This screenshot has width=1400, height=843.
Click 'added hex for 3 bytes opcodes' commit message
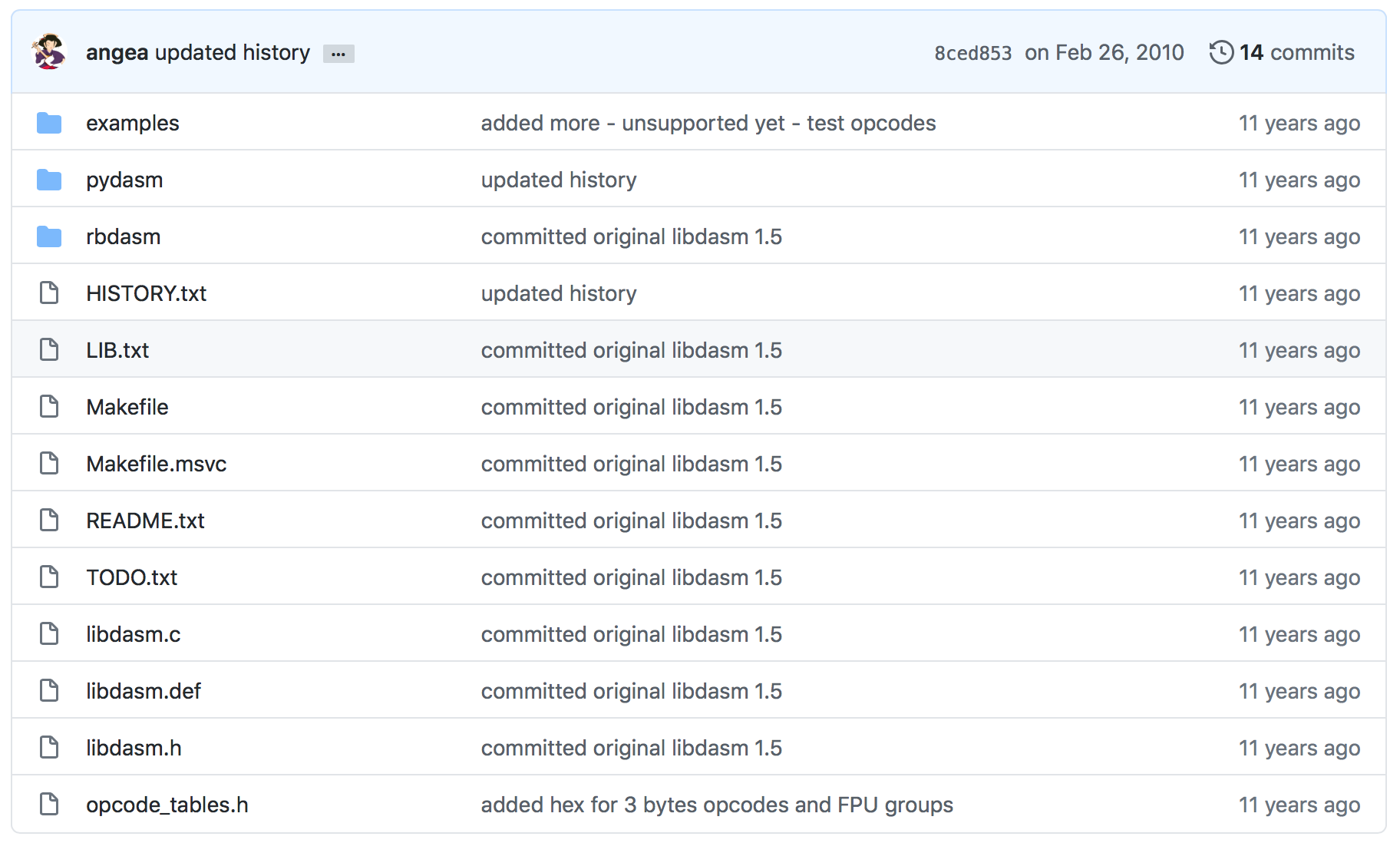(716, 804)
